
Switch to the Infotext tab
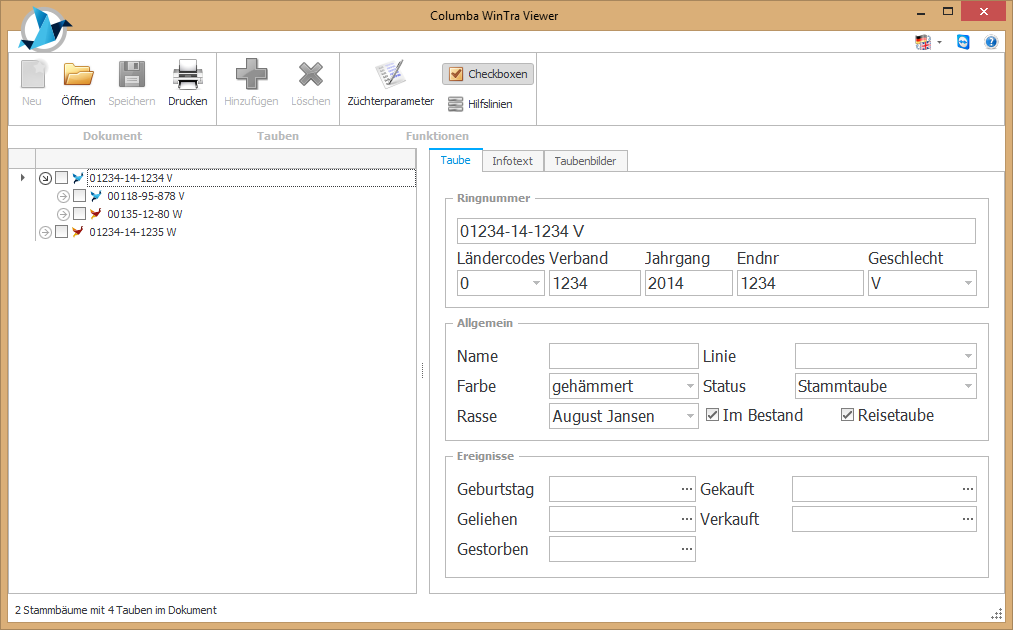512,161
